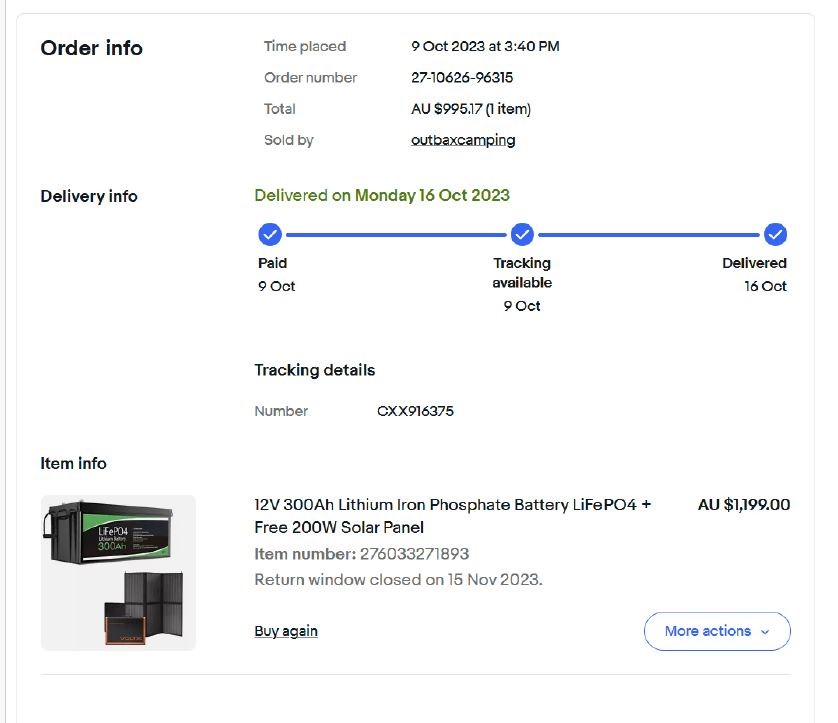Click the Tracking available checkmark icon
The image size is (838, 723).
coord(522,235)
